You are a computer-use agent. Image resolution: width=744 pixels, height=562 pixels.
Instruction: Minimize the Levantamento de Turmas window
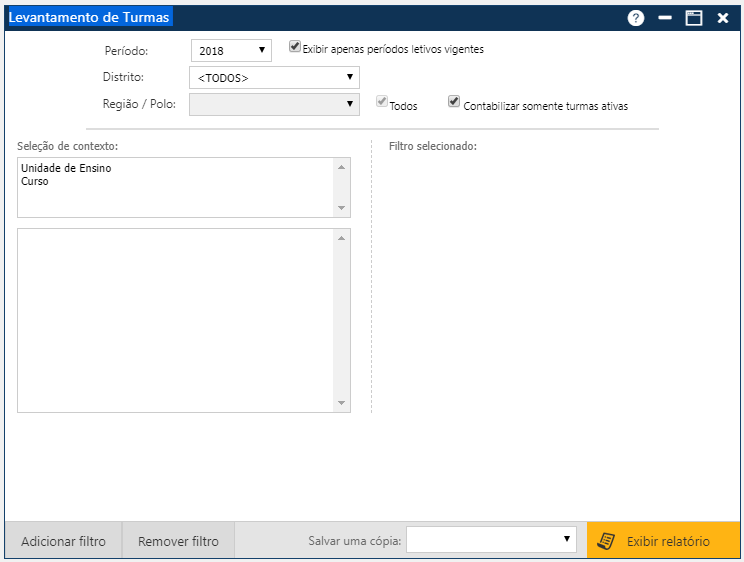point(665,18)
